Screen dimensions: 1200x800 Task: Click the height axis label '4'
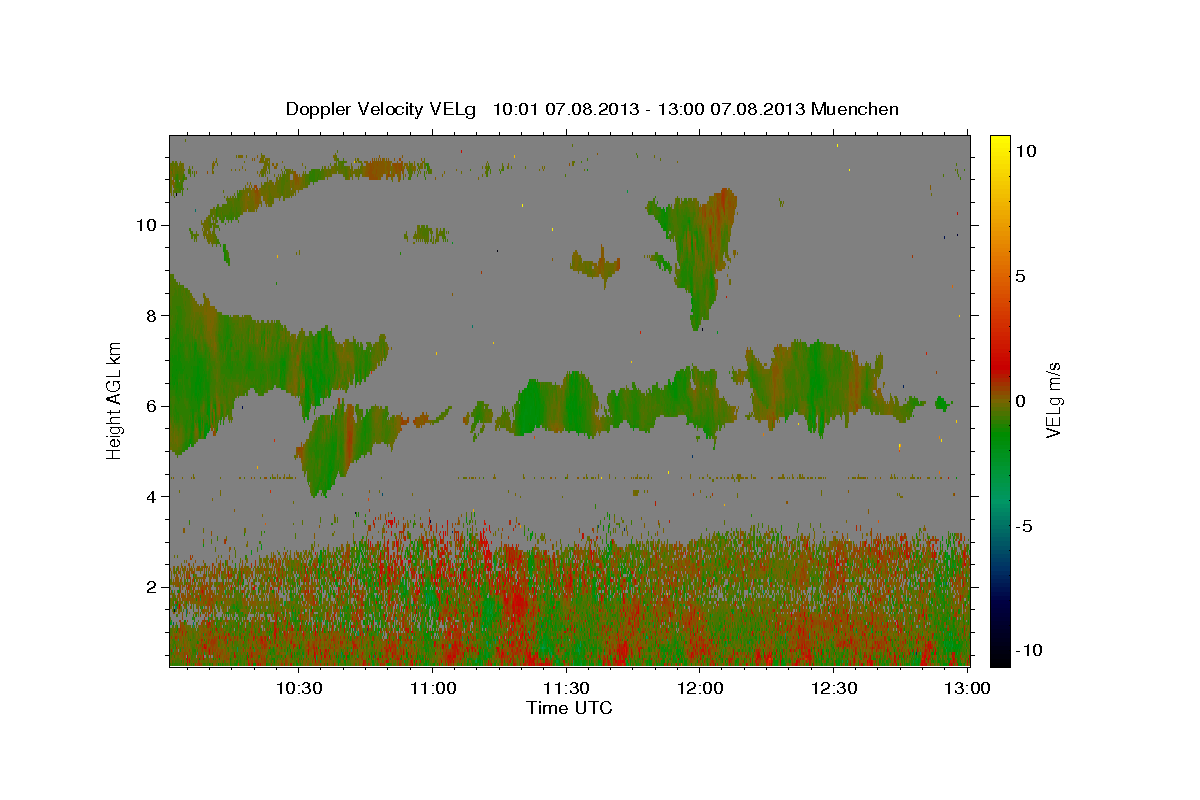150,497
